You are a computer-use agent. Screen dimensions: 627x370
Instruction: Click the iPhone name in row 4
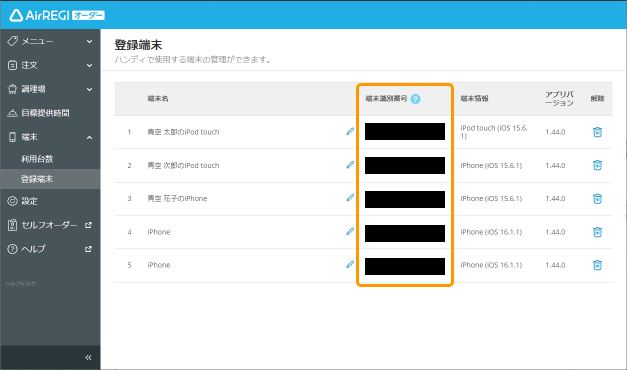[x=159, y=232]
